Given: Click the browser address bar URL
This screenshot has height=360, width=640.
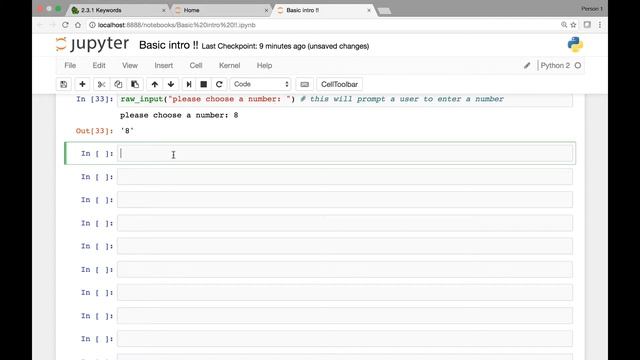Looking at the screenshot, I should [x=177, y=25].
